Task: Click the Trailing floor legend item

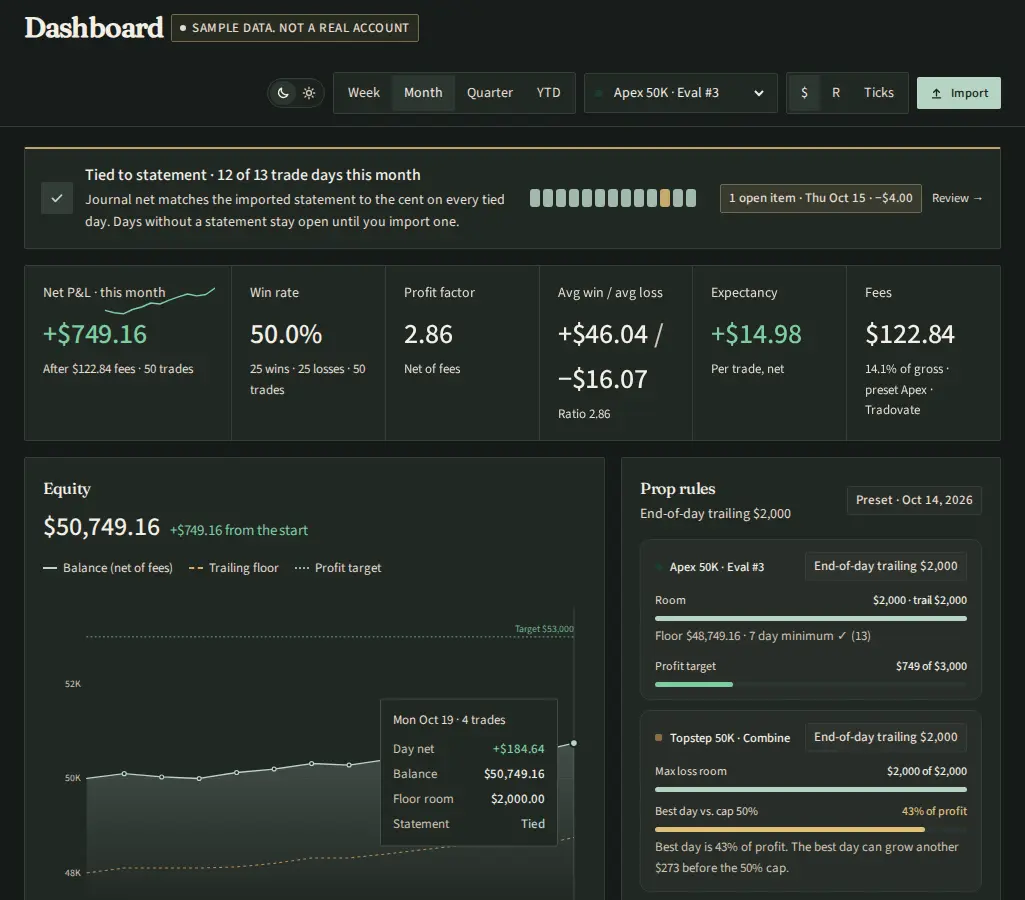Action: pos(233,568)
